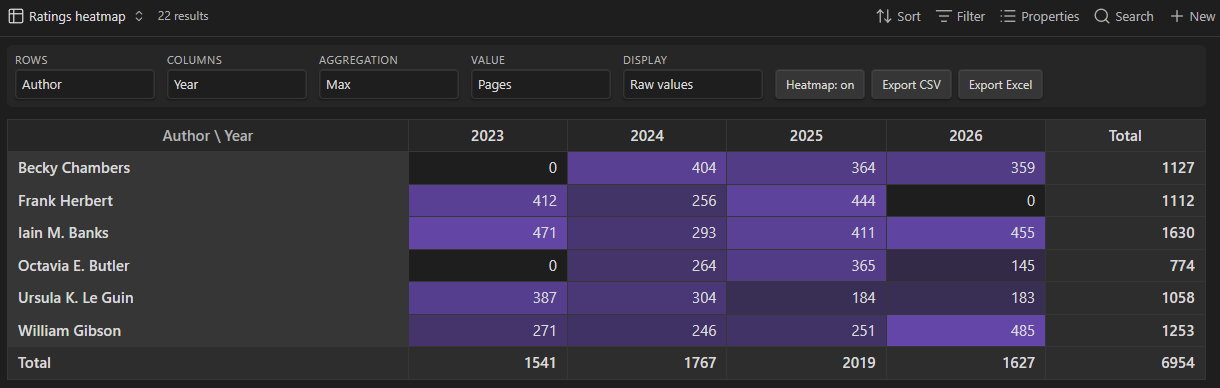Select the William Gibson row label
This screenshot has height=388, width=1220.
click(208, 331)
